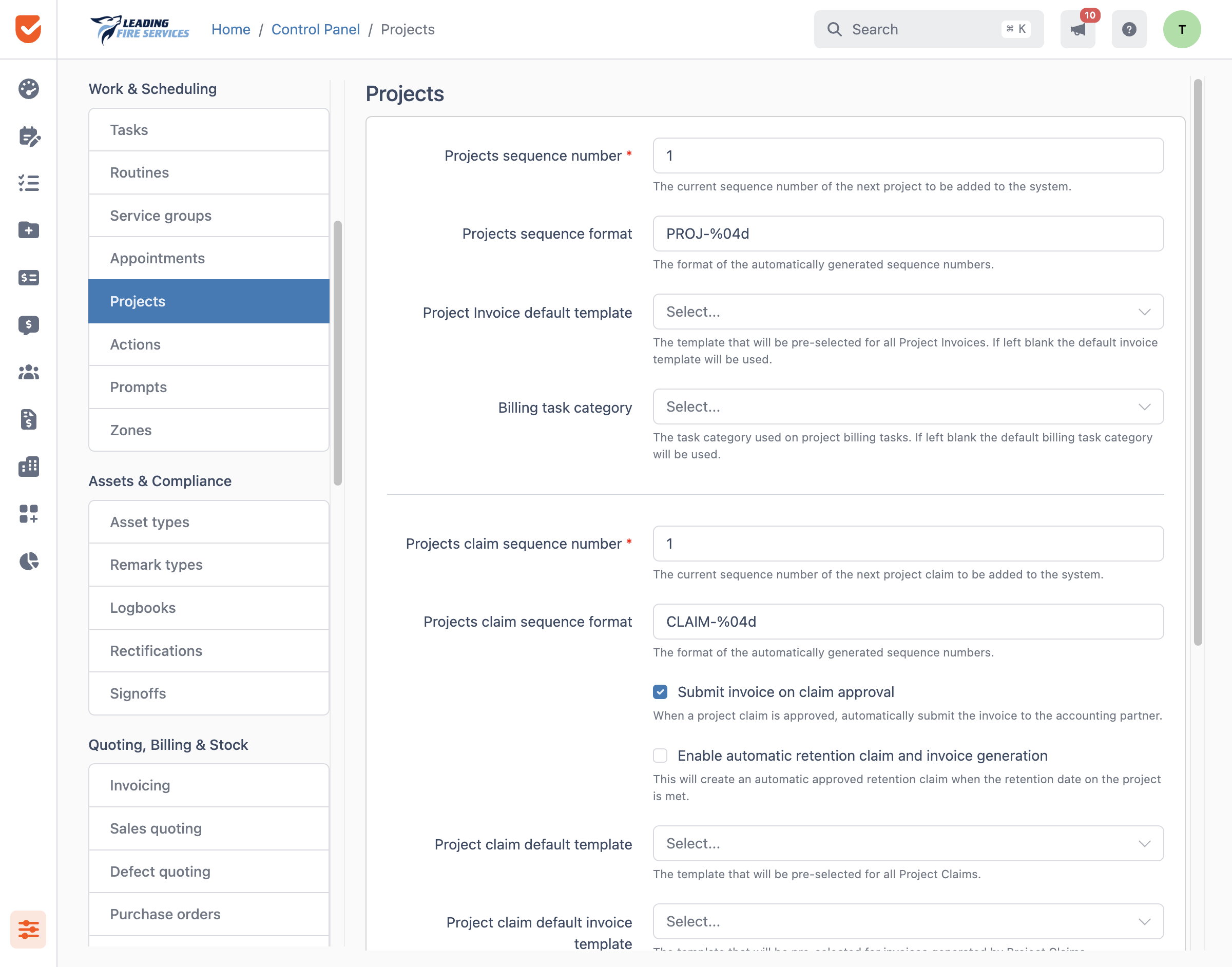Open the control panel sliders icon
The image size is (1232, 967).
point(28,929)
